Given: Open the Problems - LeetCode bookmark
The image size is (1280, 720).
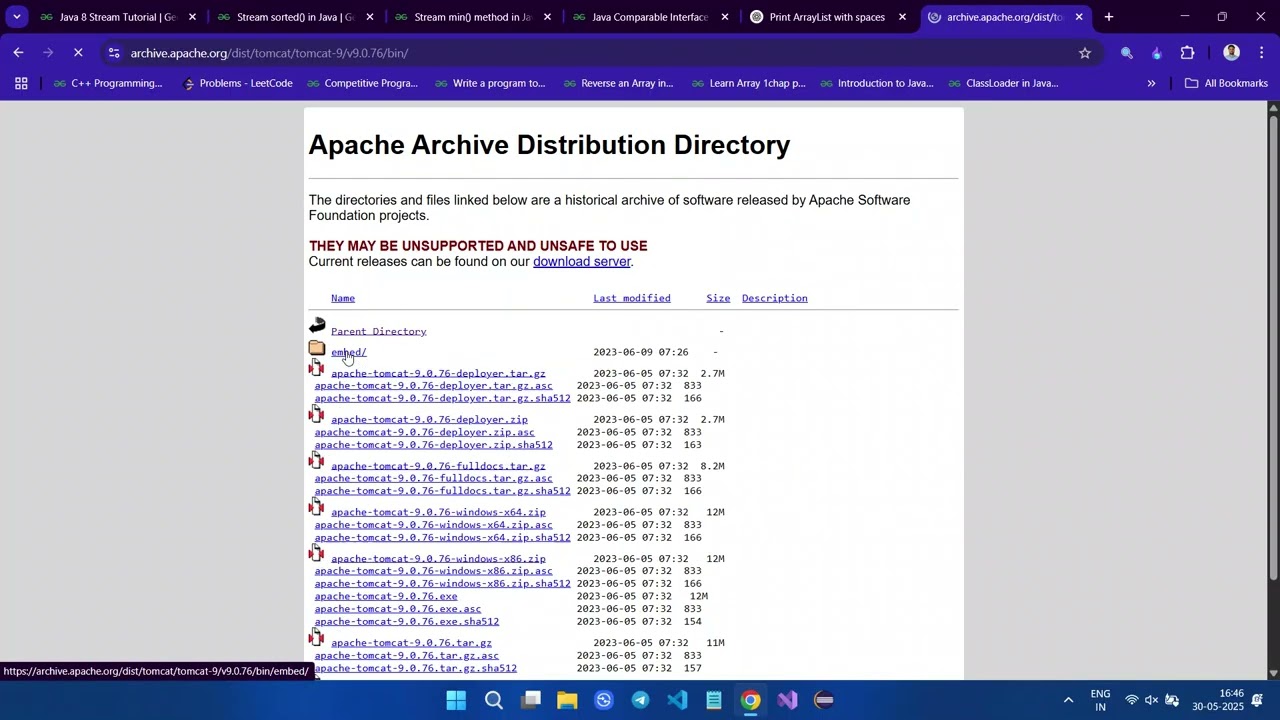Looking at the screenshot, I should (x=238, y=83).
